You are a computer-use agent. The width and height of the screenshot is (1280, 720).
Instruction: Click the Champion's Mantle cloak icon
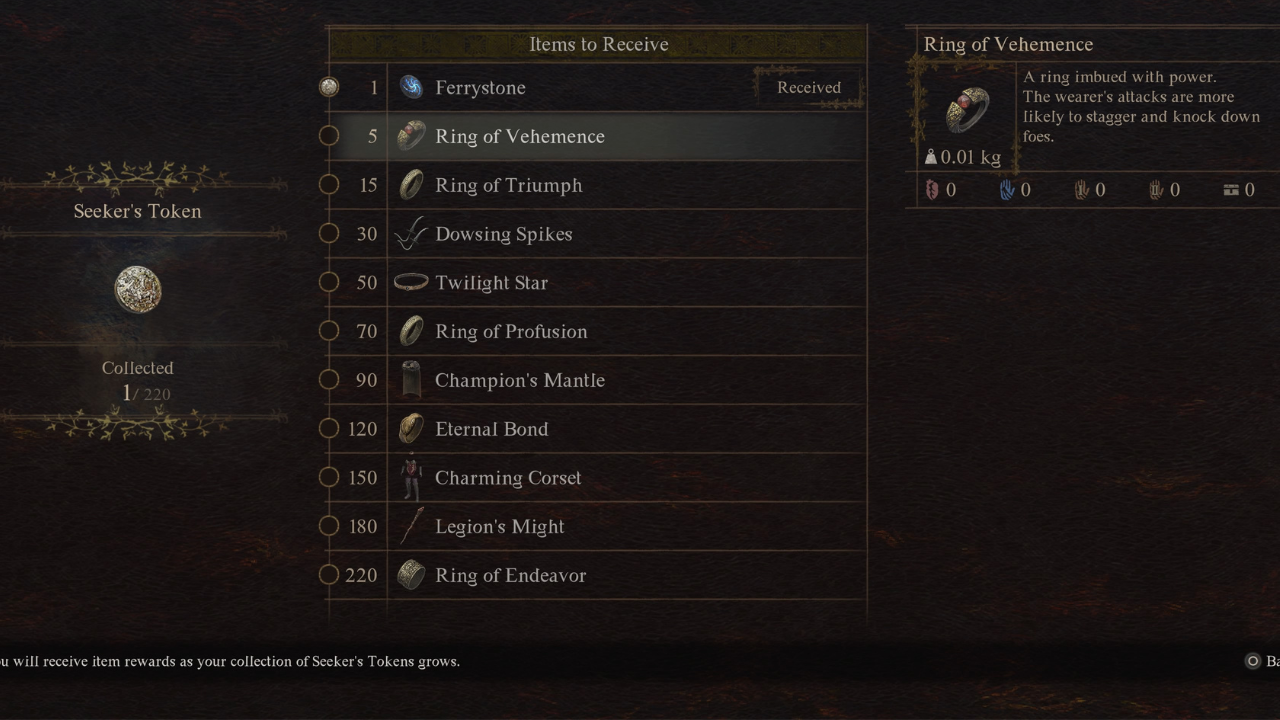point(411,380)
